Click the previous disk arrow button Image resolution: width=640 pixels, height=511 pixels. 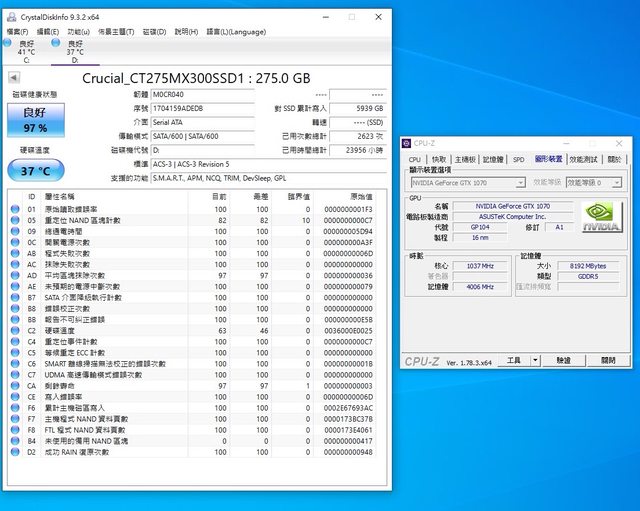(14, 77)
